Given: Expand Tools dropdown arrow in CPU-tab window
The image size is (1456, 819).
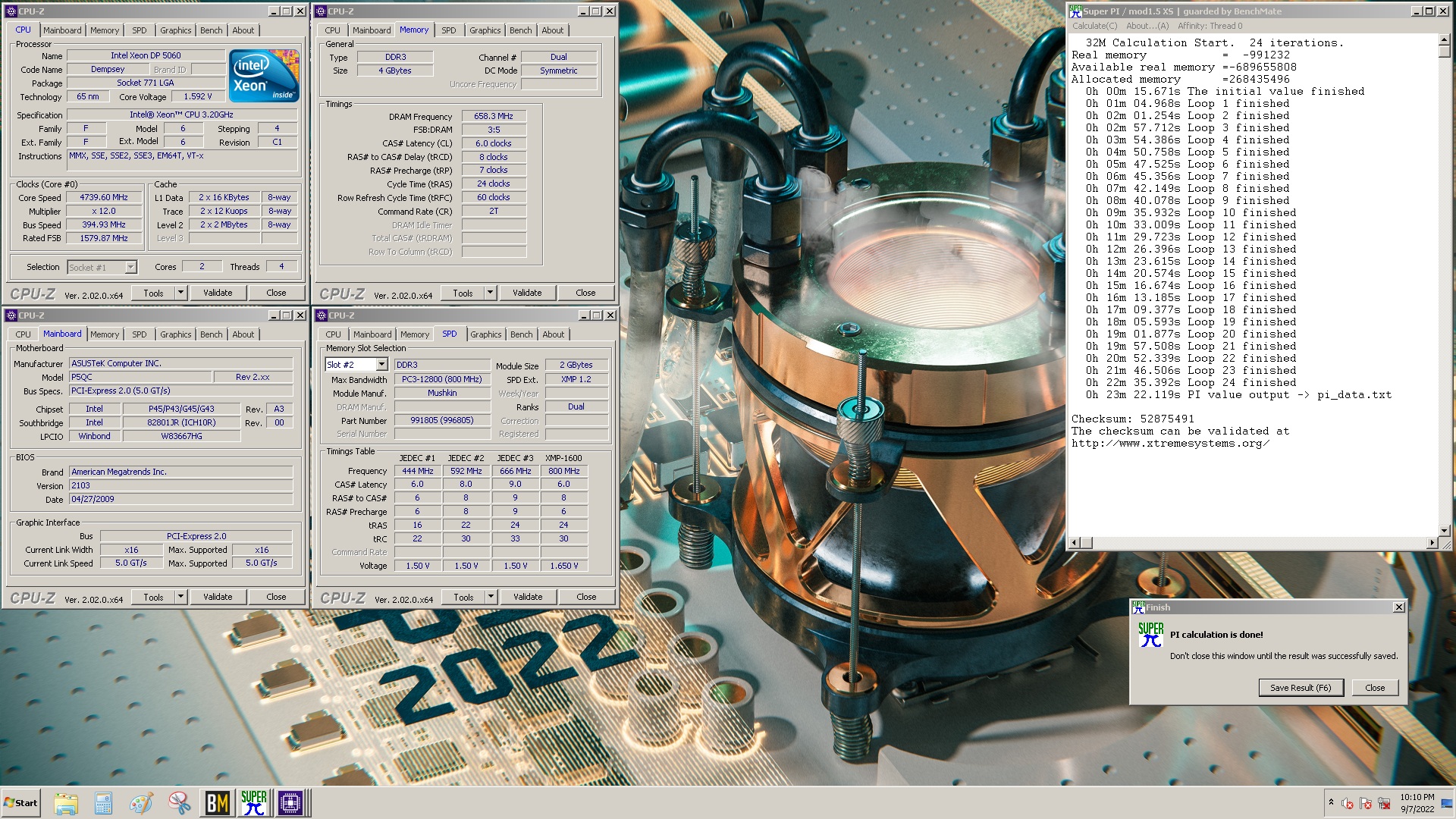Looking at the screenshot, I should 180,293.
